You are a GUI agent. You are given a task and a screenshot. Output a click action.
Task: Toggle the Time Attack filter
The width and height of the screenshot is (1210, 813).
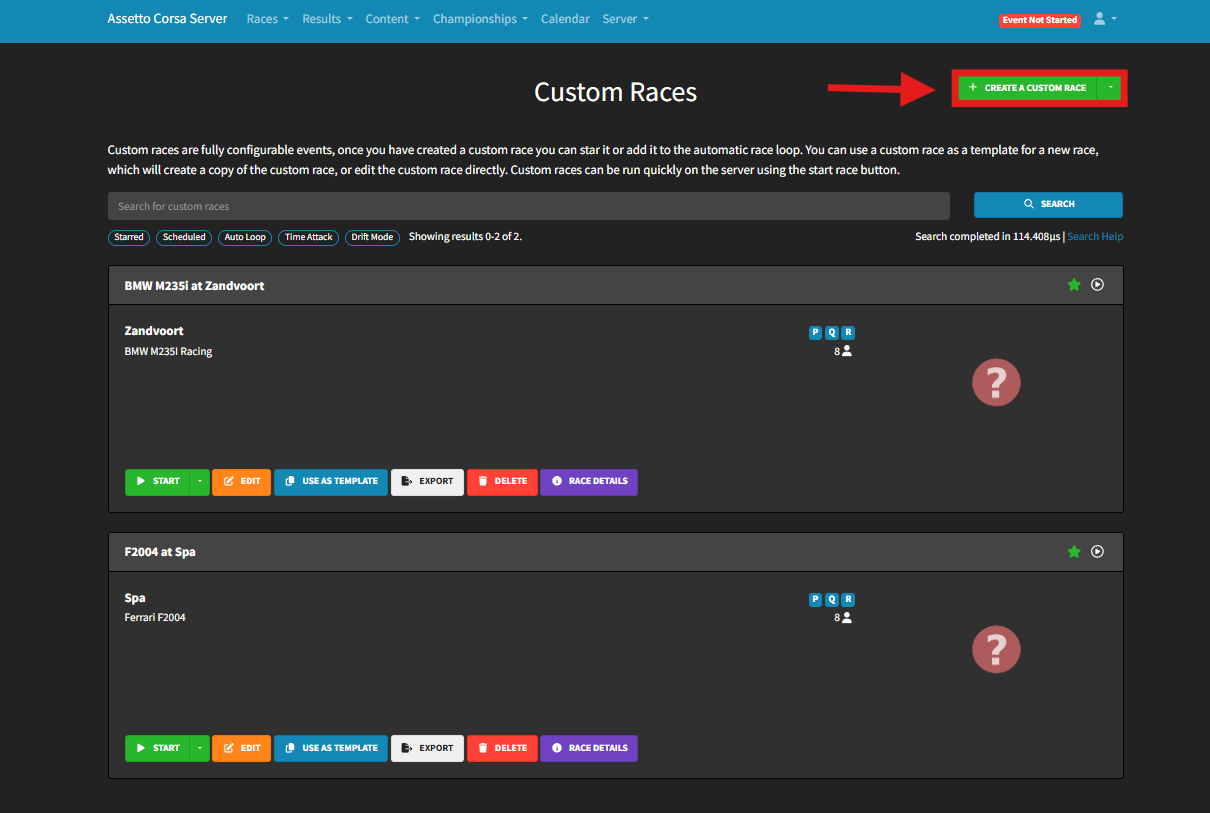308,237
